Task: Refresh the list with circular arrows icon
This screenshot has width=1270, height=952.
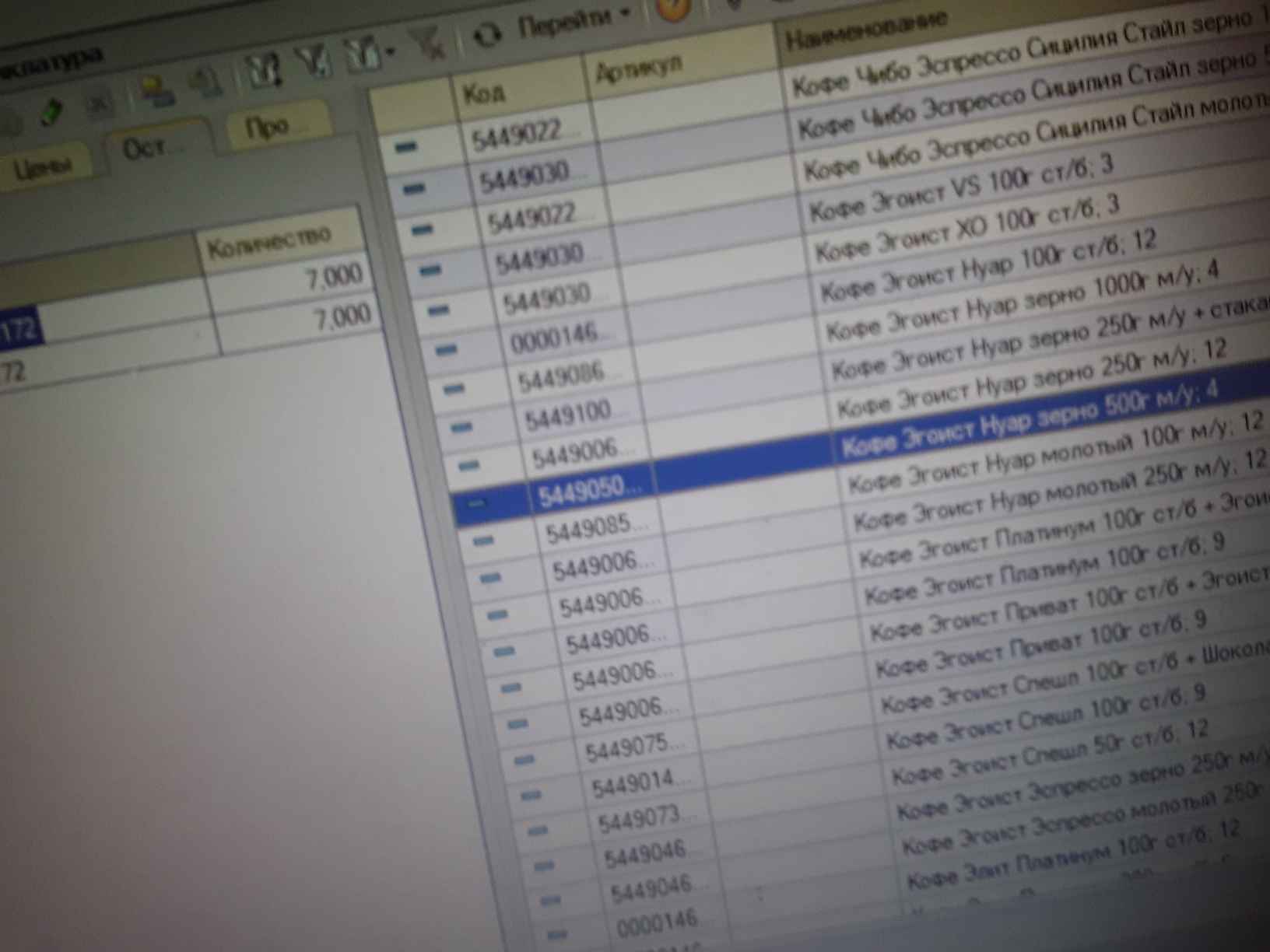Action: 487,34
